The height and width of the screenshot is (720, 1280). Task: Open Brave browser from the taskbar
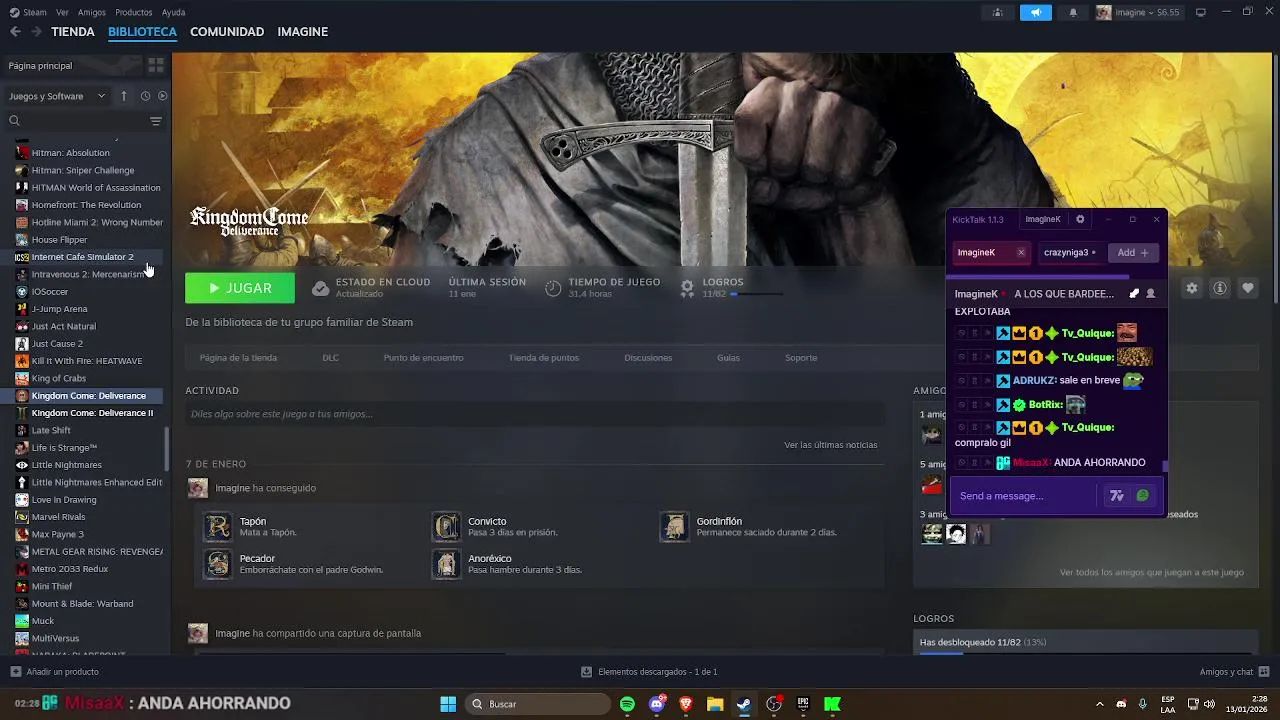coord(686,704)
